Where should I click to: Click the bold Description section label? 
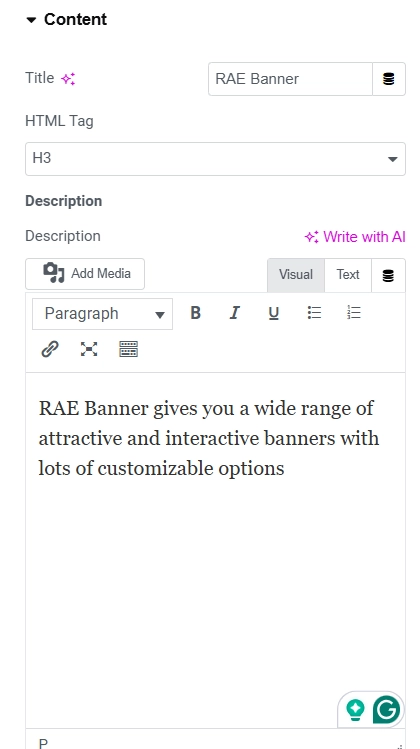(x=64, y=201)
